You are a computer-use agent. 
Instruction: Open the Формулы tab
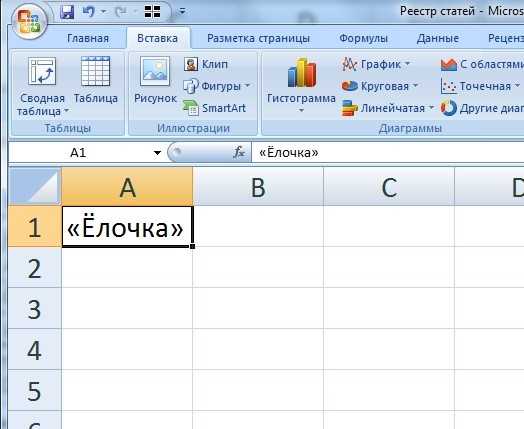click(x=363, y=38)
